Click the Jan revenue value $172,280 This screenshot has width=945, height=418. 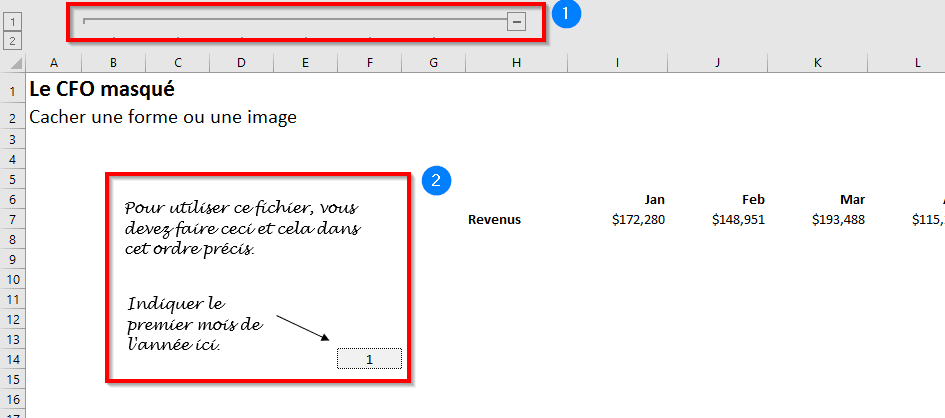coord(637,220)
